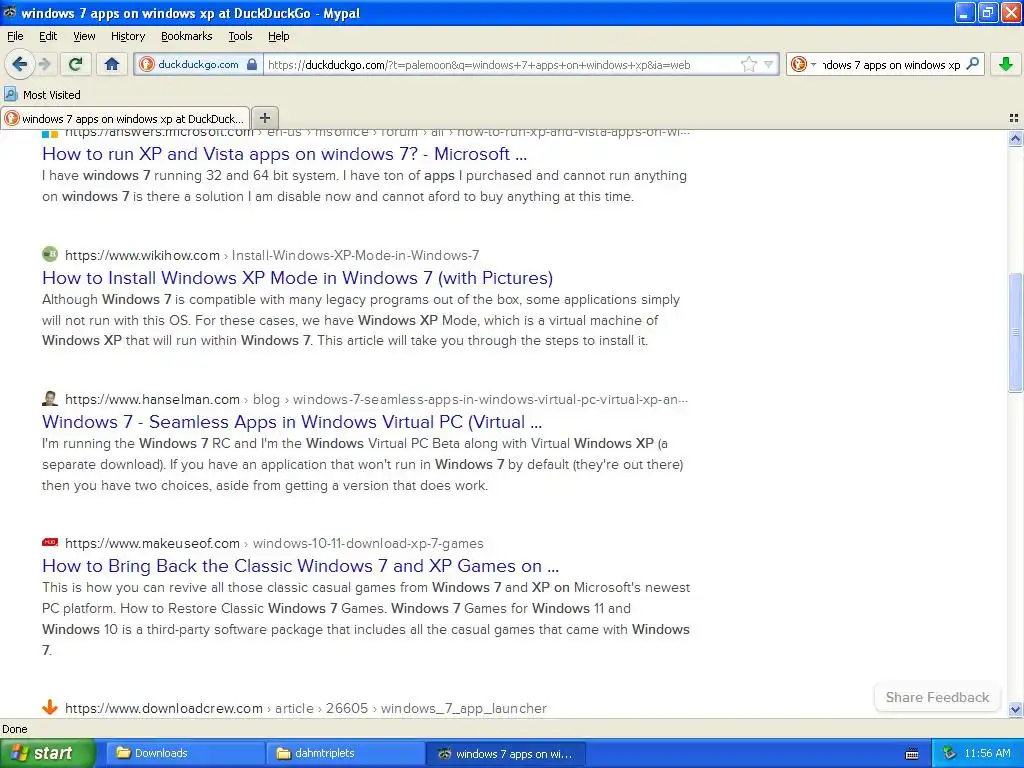
Task: Click the wikihow.com result URL
Action: tap(272, 255)
